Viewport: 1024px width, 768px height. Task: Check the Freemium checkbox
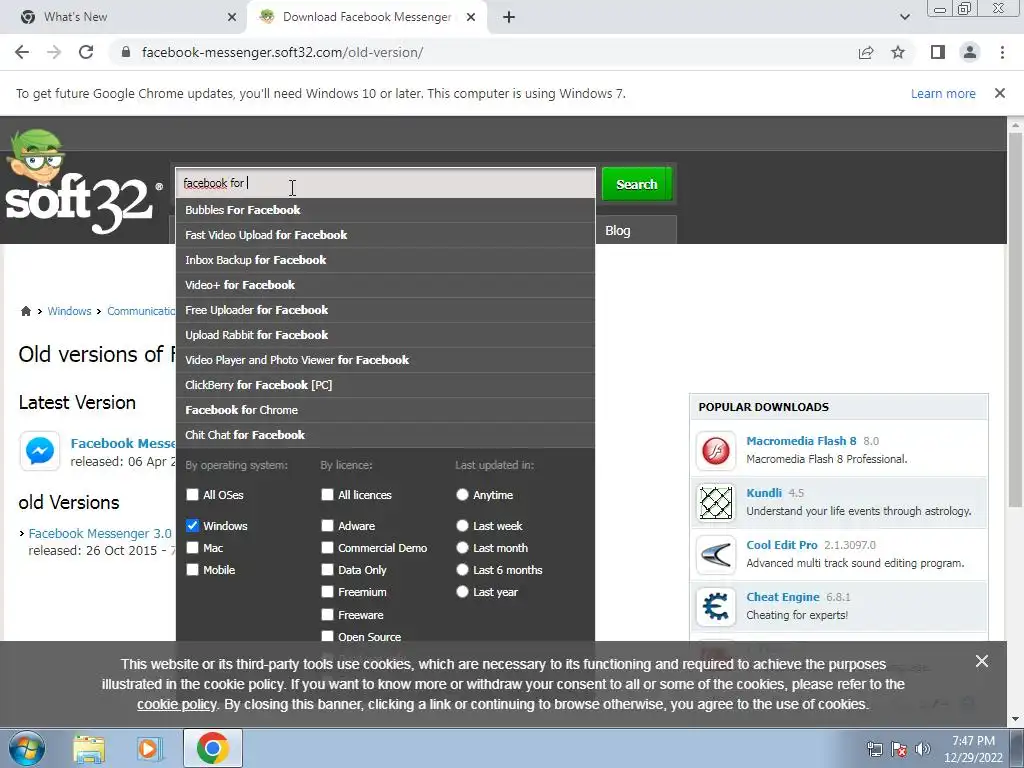pyautogui.click(x=327, y=592)
